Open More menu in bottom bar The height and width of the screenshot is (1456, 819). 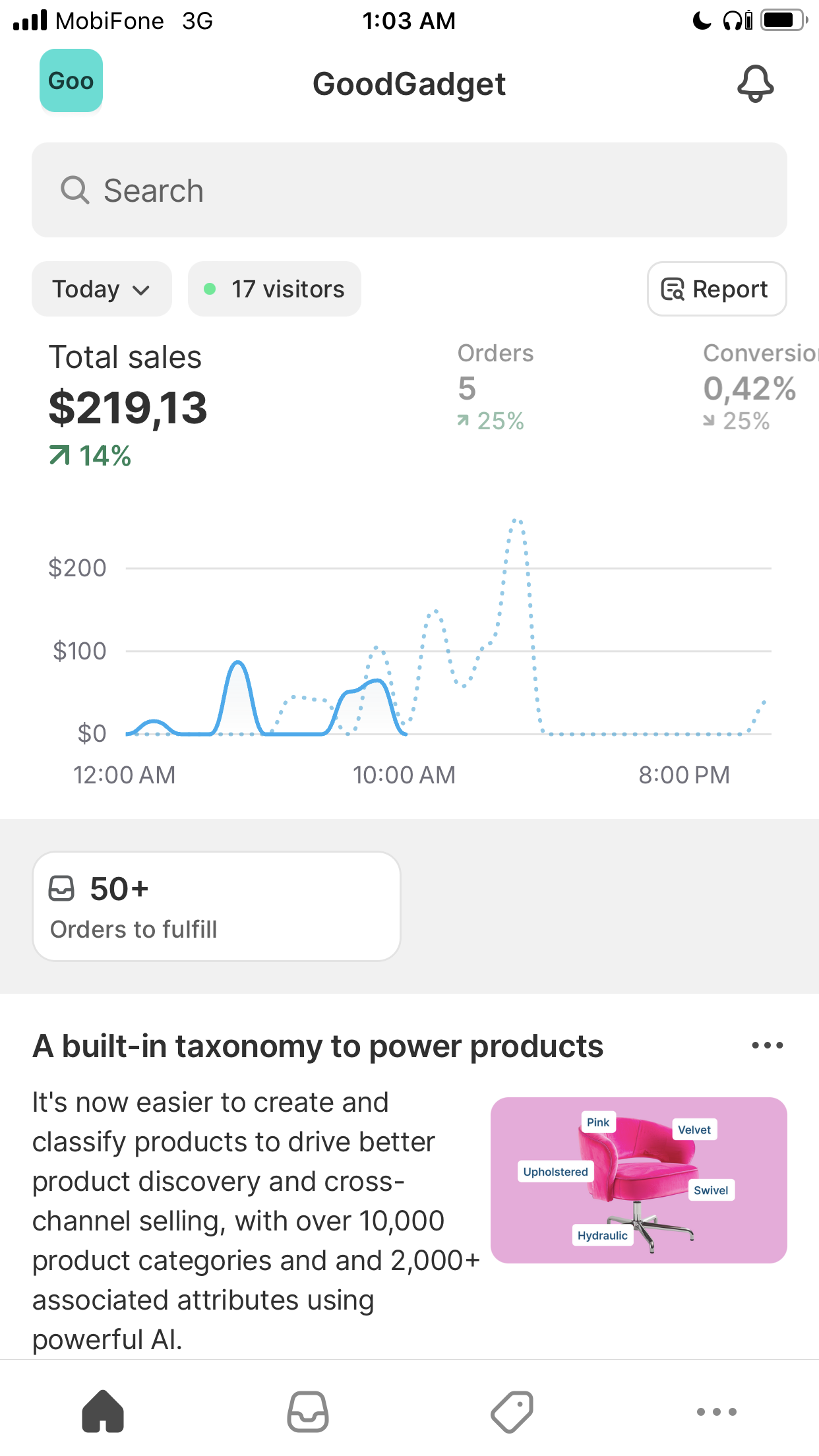[717, 1412]
